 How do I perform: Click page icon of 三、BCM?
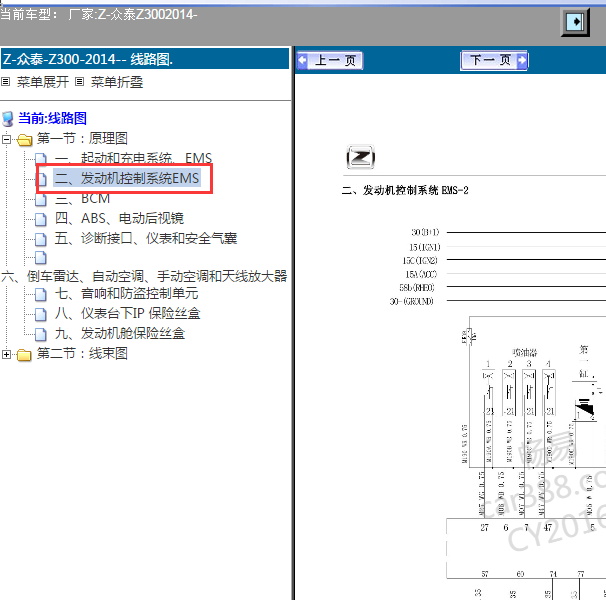coord(41,199)
